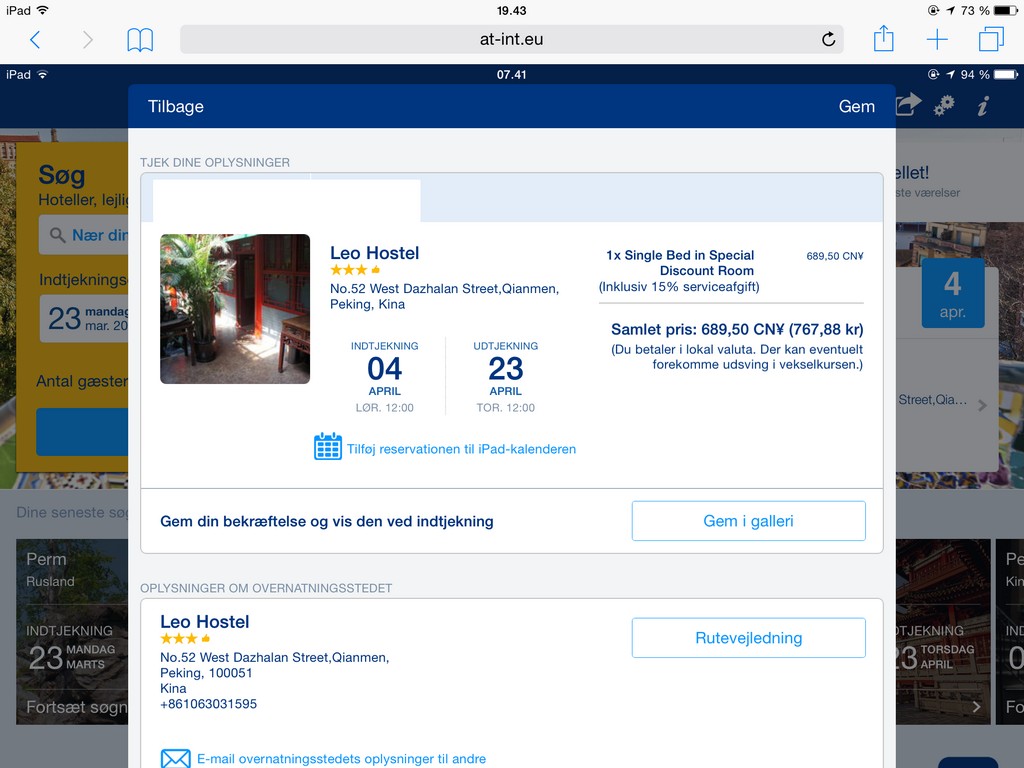Tap Safari's forward navigation arrow

pyautogui.click(x=88, y=40)
